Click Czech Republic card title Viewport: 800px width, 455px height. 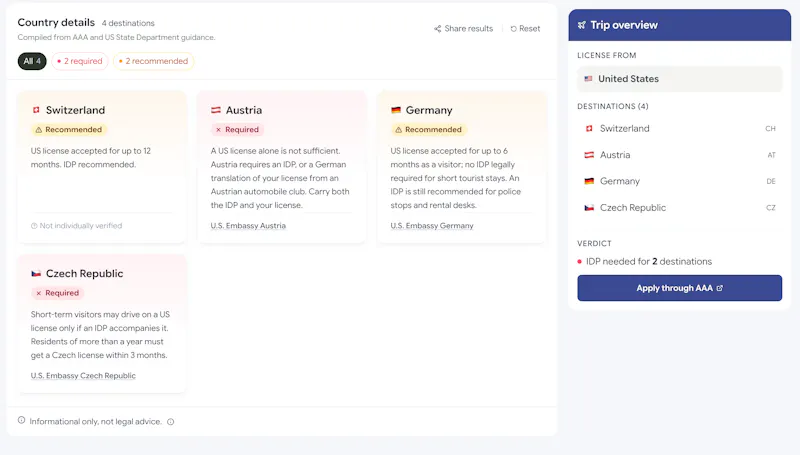pyautogui.click(x=85, y=273)
